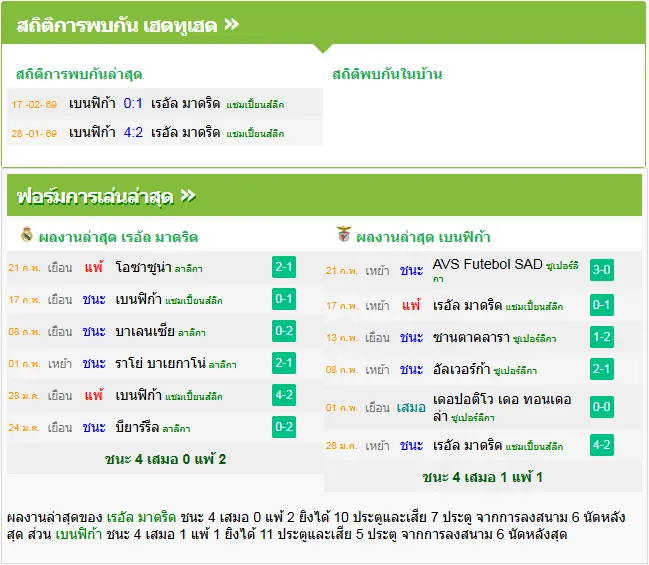The width and height of the screenshot is (649, 565).
Task: Click the 0:1 score in 17-02-69 match
Action: 133,103
